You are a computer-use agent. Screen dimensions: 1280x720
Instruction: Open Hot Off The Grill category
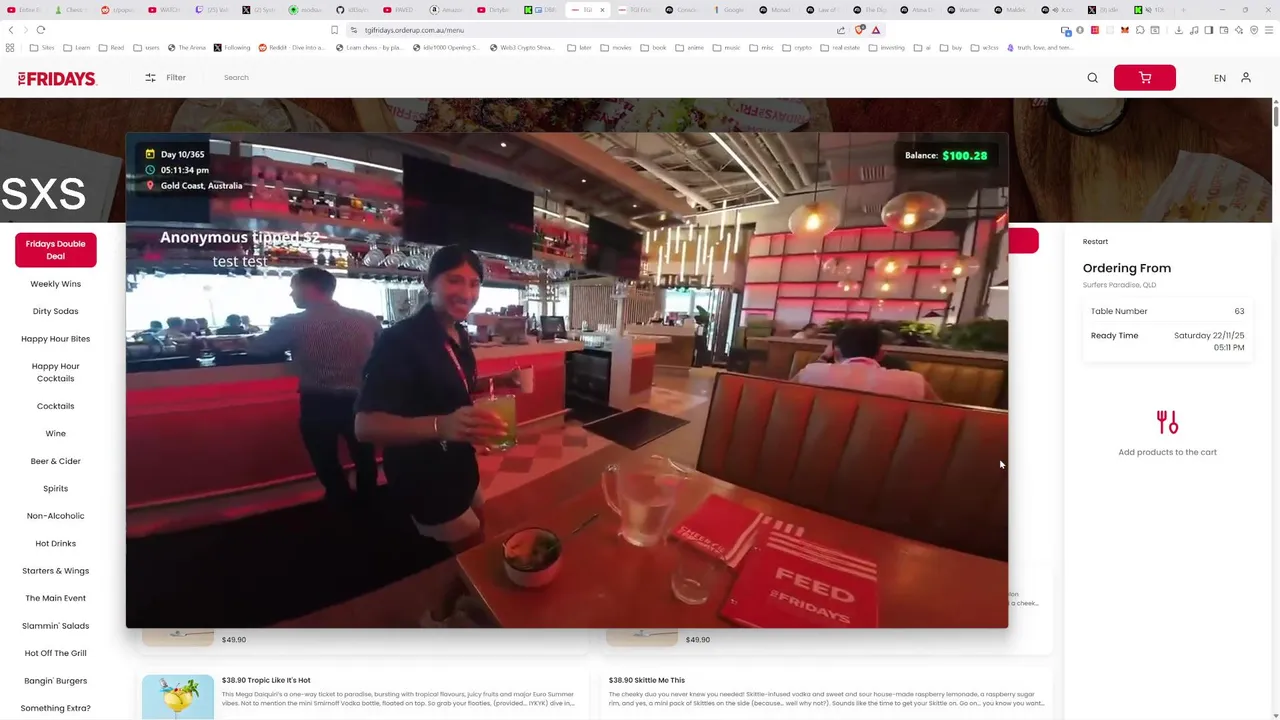point(56,653)
